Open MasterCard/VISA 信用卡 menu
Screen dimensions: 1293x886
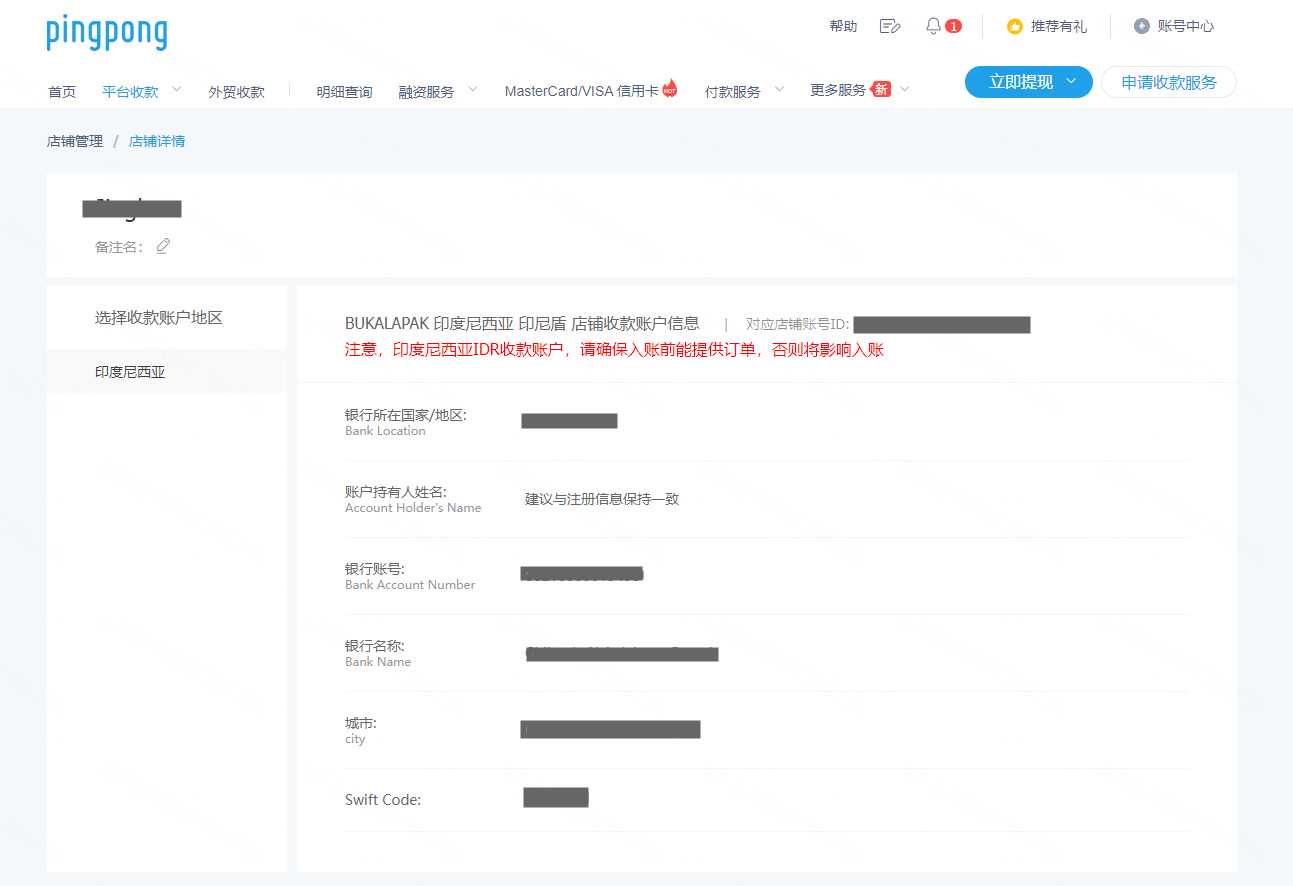tap(581, 91)
